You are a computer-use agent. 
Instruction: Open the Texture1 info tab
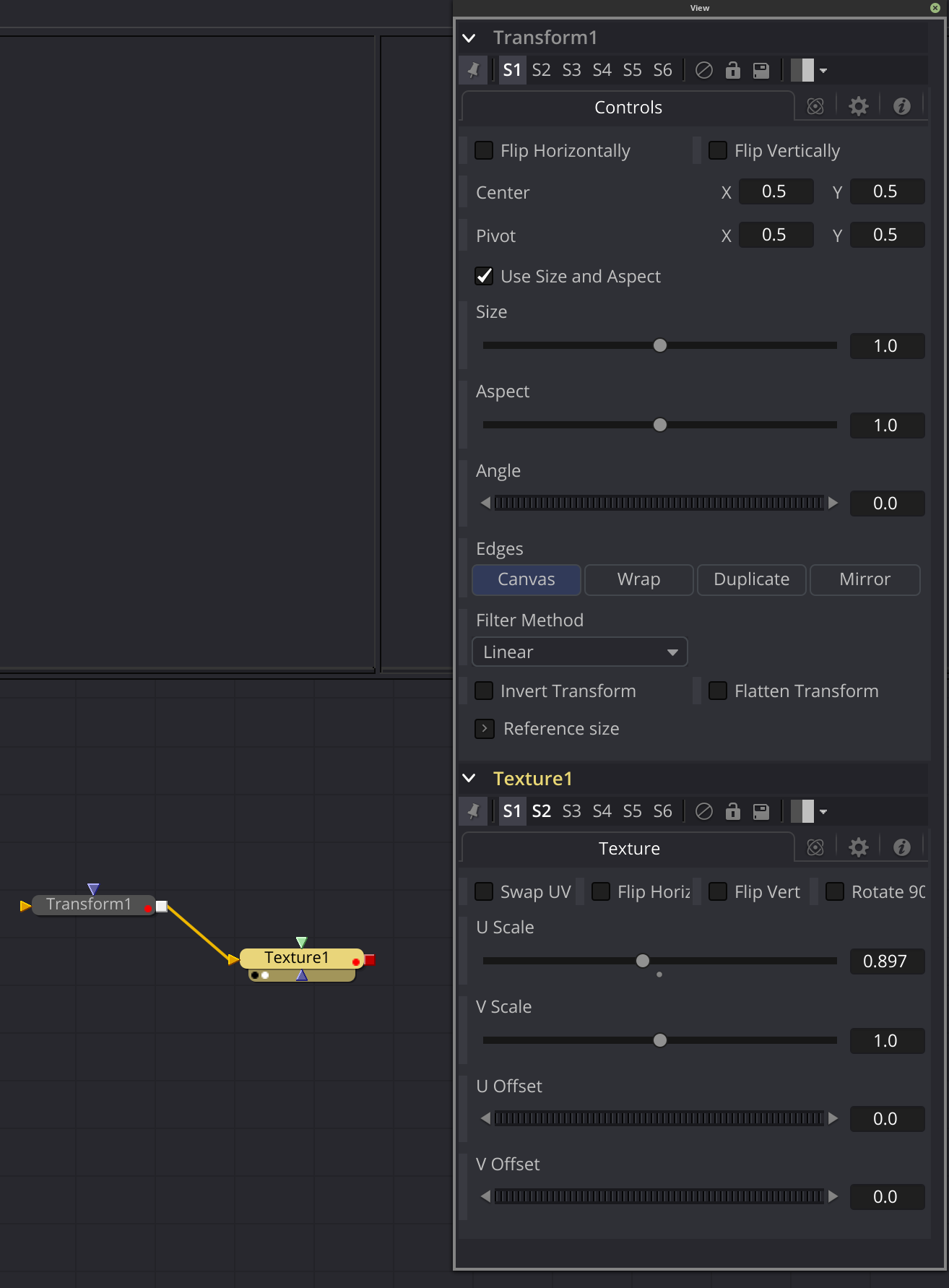(902, 847)
